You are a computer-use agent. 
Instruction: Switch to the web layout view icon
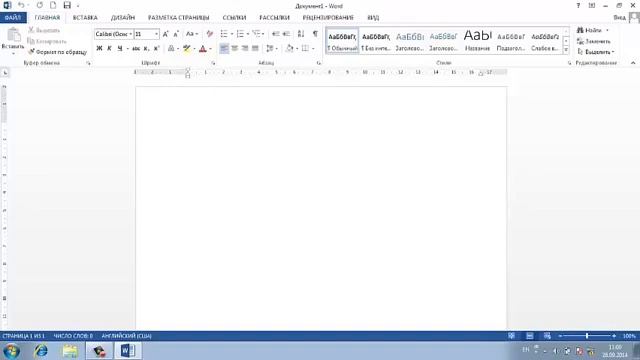click(547, 336)
